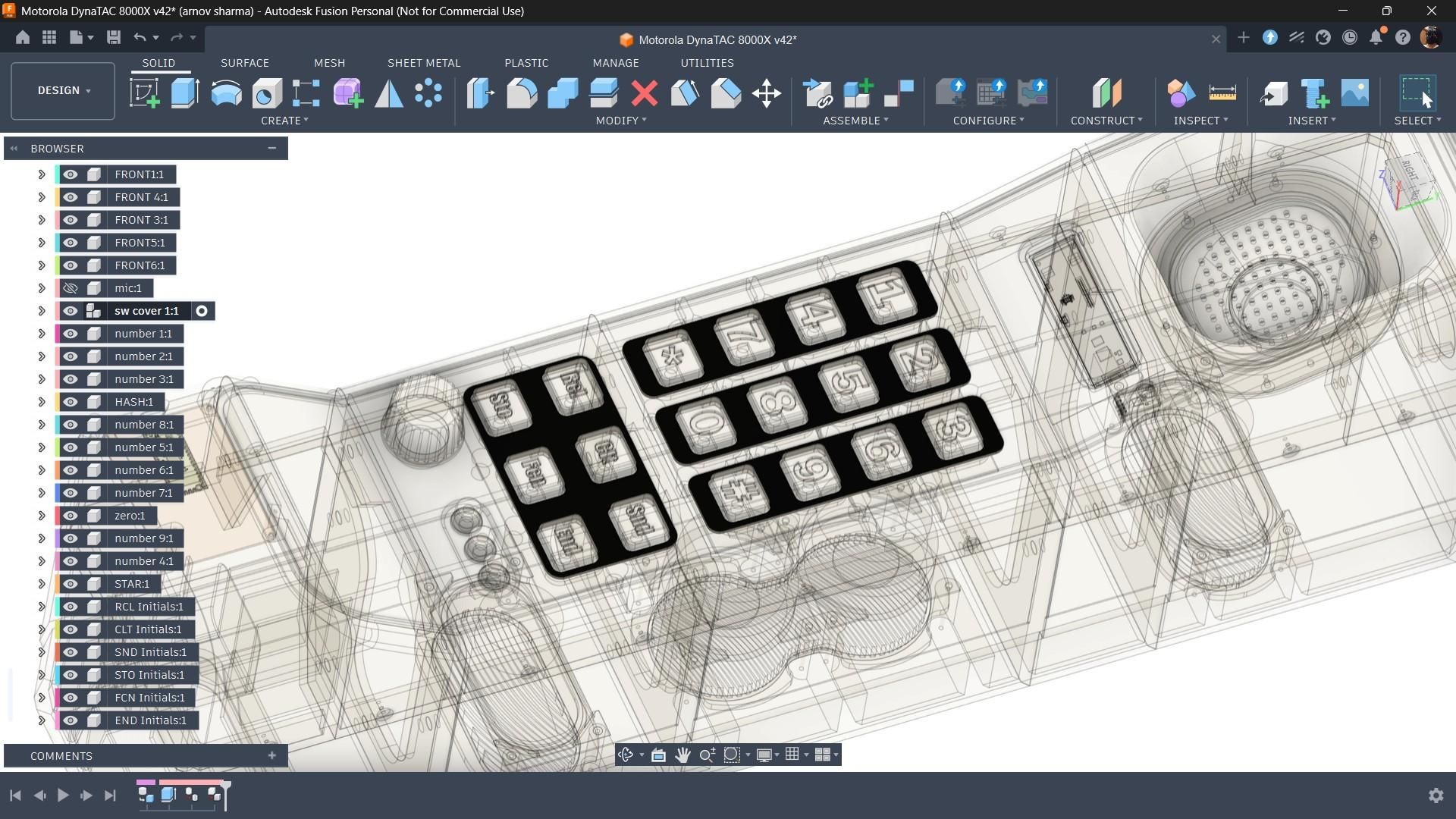This screenshot has width=1456, height=819.
Task: Expand the FRONT 4:1 tree node
Action: tap(42, 197)
